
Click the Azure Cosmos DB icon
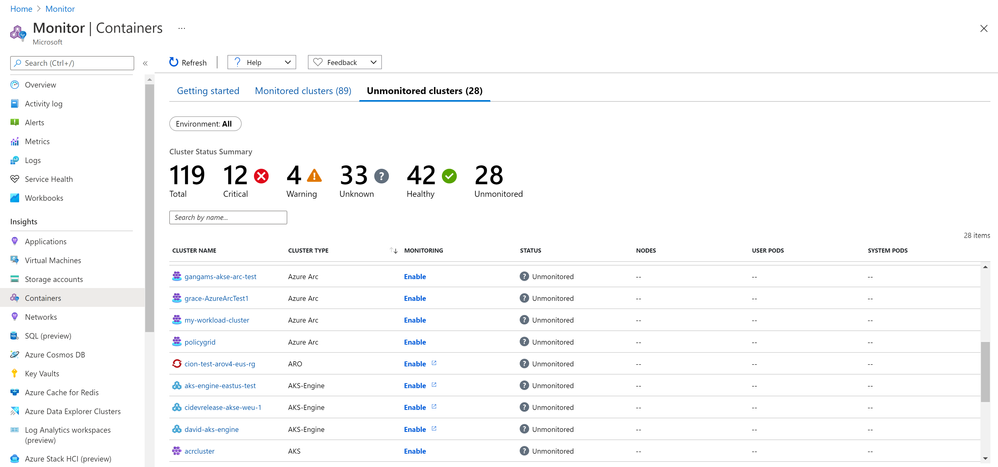click(x=15, y=355)
